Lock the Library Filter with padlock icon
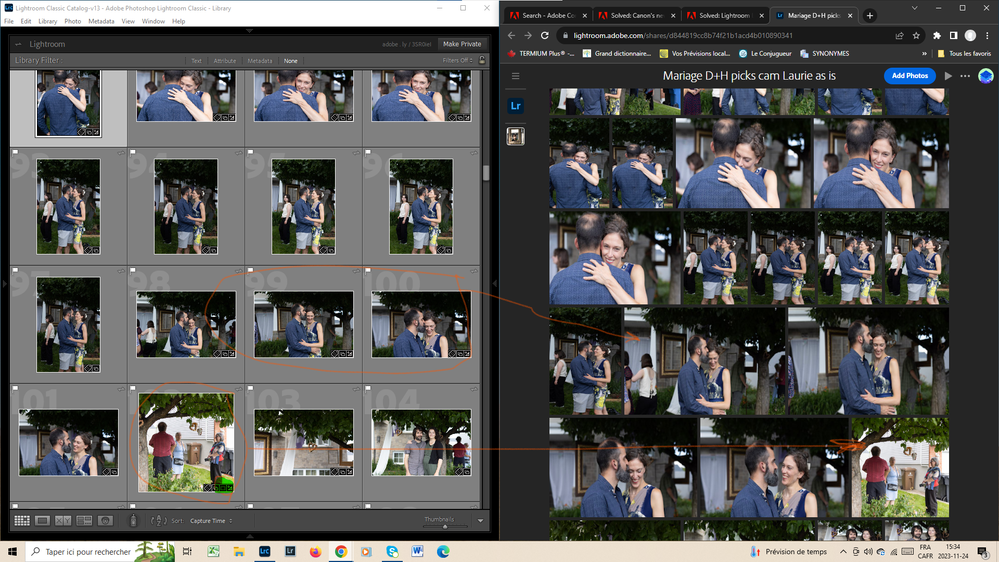This screenshot has width=999, height=562. pos(482,61)
